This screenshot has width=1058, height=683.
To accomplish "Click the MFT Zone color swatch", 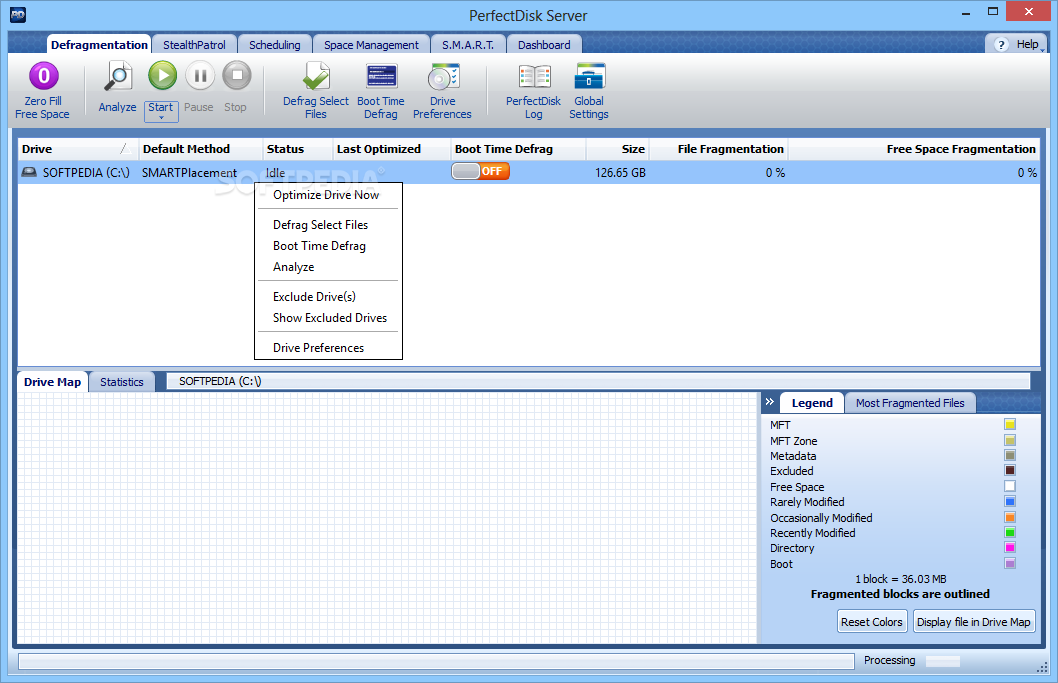I will point(1009,440).
